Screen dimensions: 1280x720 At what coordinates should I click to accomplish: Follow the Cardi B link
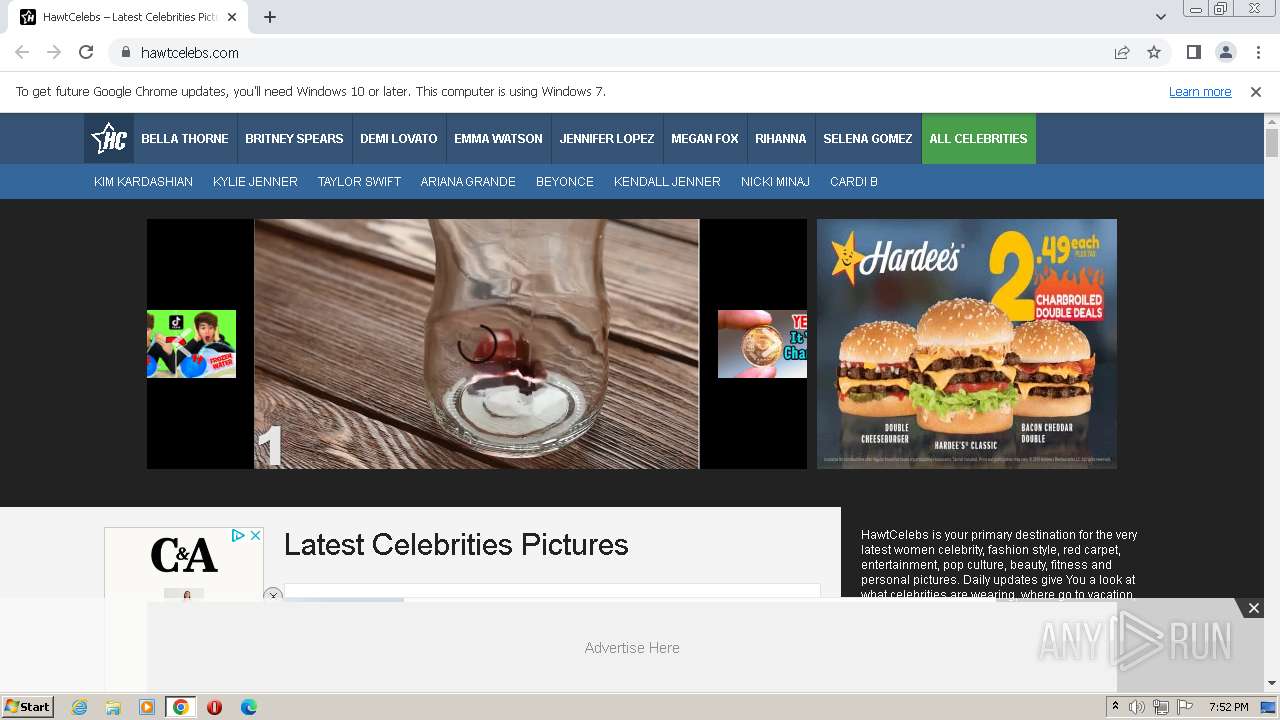tap(854, 182)
